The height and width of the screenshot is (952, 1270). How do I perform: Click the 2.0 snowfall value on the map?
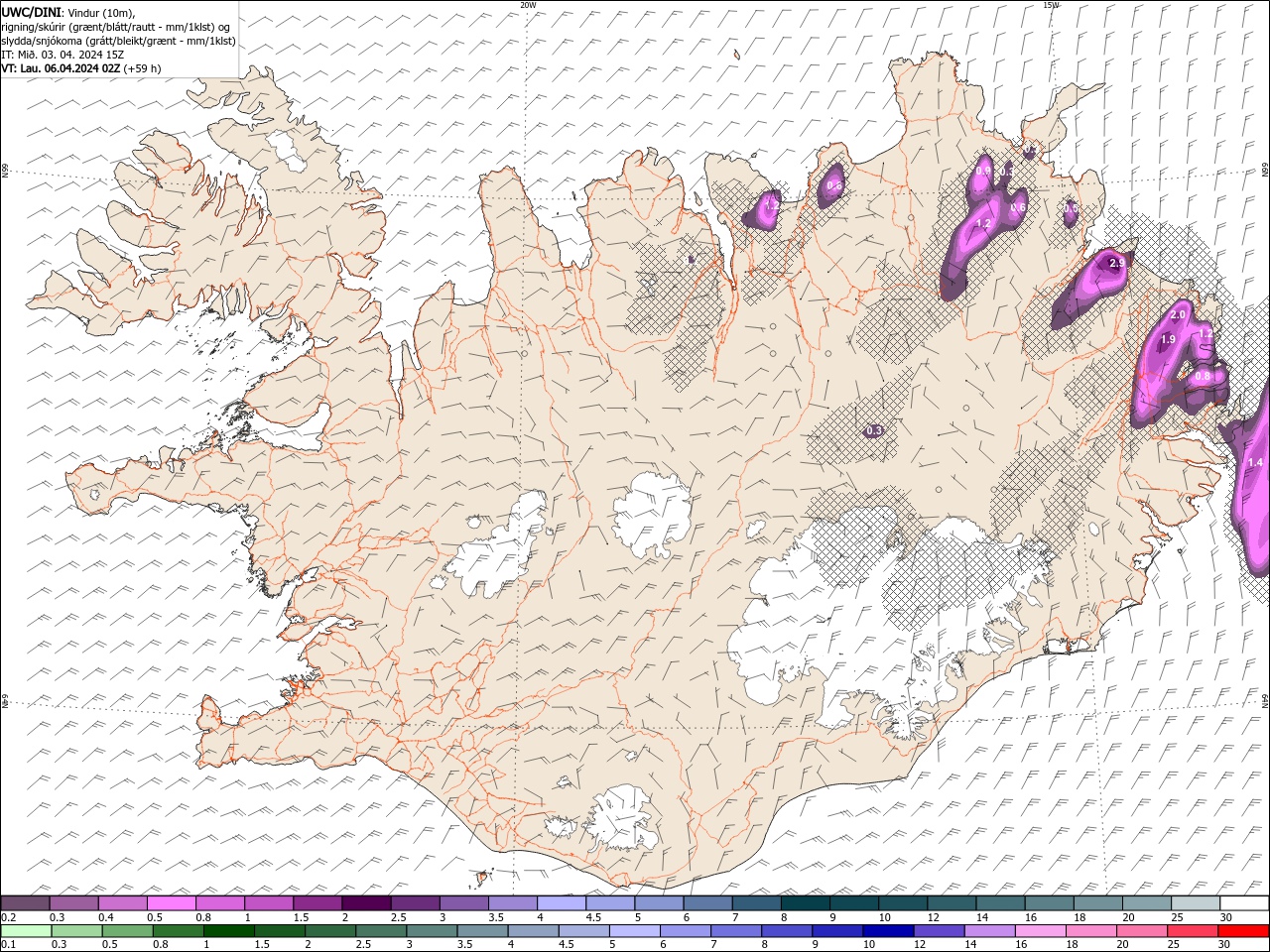pos(1178,314)
